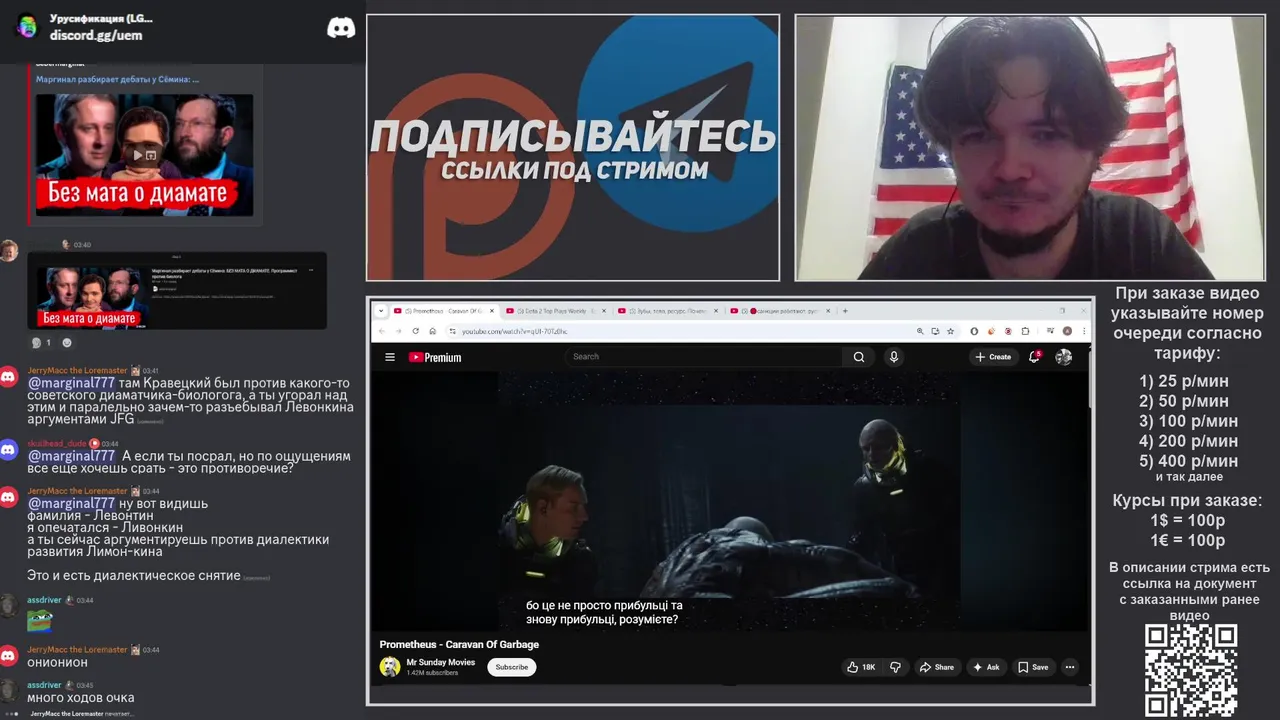1280x720 pixels.
Task: Start voice search with microphone icon
Action: pyautogui.click(x=894, y=357)
